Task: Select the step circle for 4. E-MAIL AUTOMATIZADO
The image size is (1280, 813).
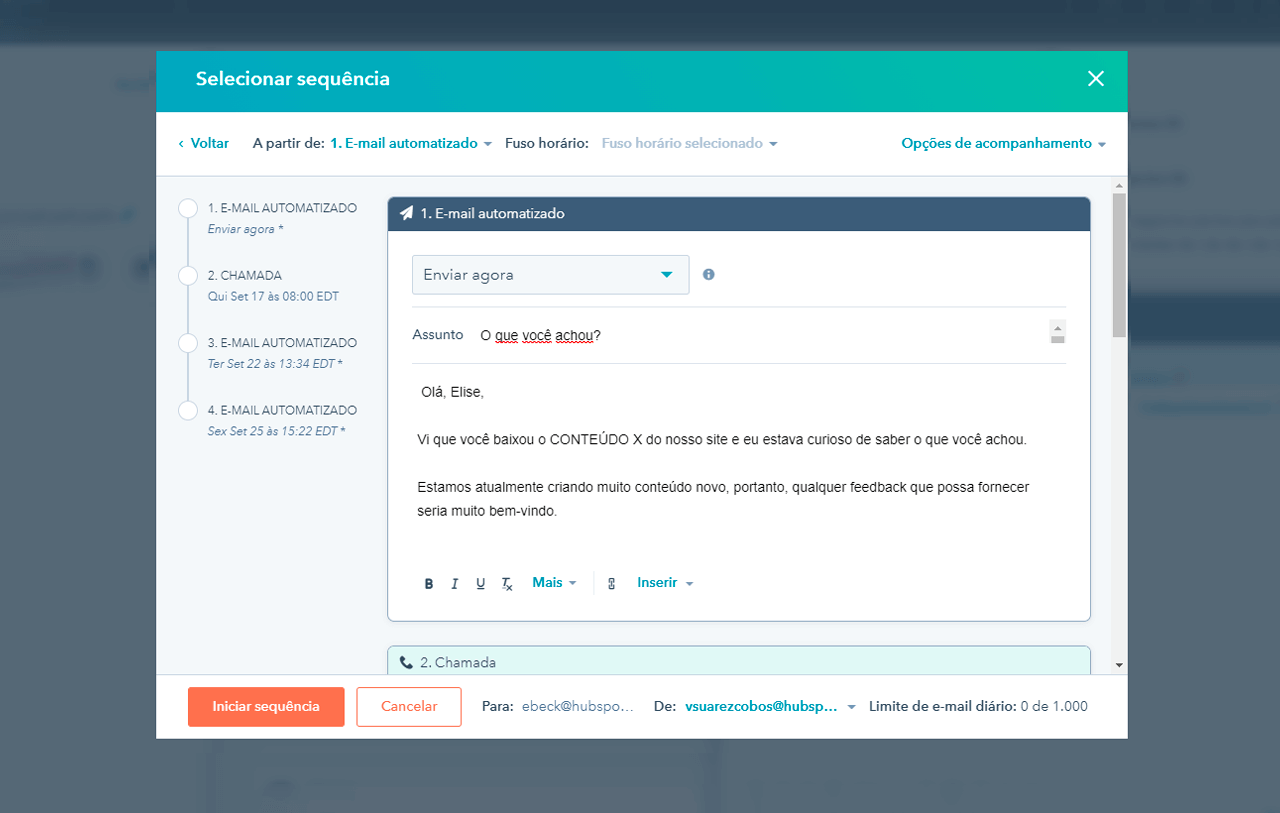Action: tap(187, 410)
